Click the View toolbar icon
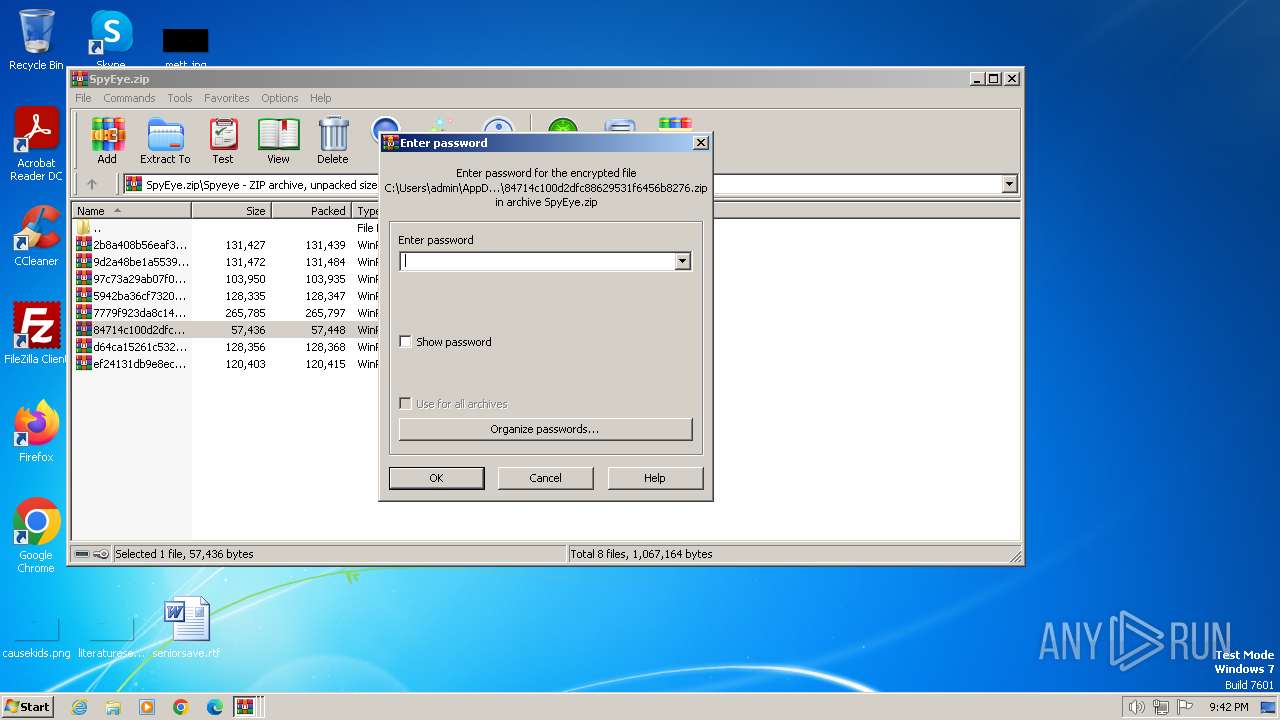 (278, 140)
